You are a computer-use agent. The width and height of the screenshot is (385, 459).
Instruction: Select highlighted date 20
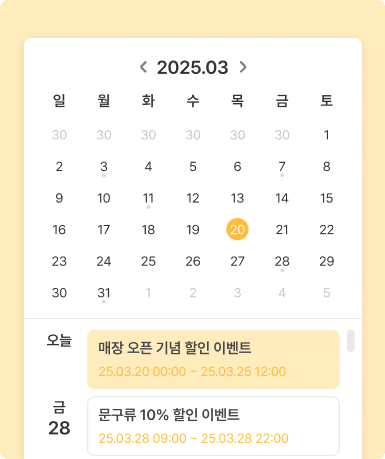coord(237,229)
